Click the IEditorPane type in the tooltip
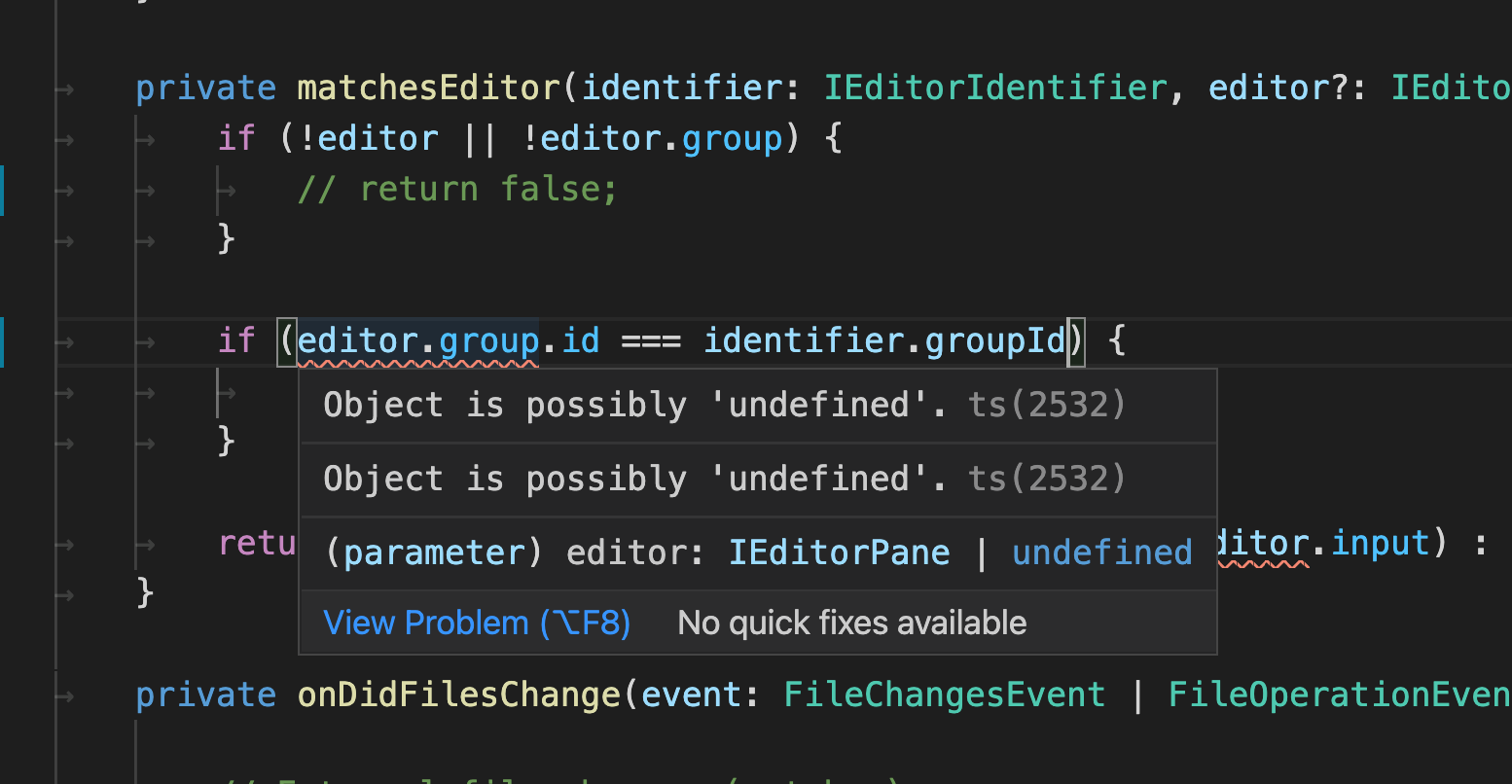This screenshot has width=1512, height=784. pos(839,552)
